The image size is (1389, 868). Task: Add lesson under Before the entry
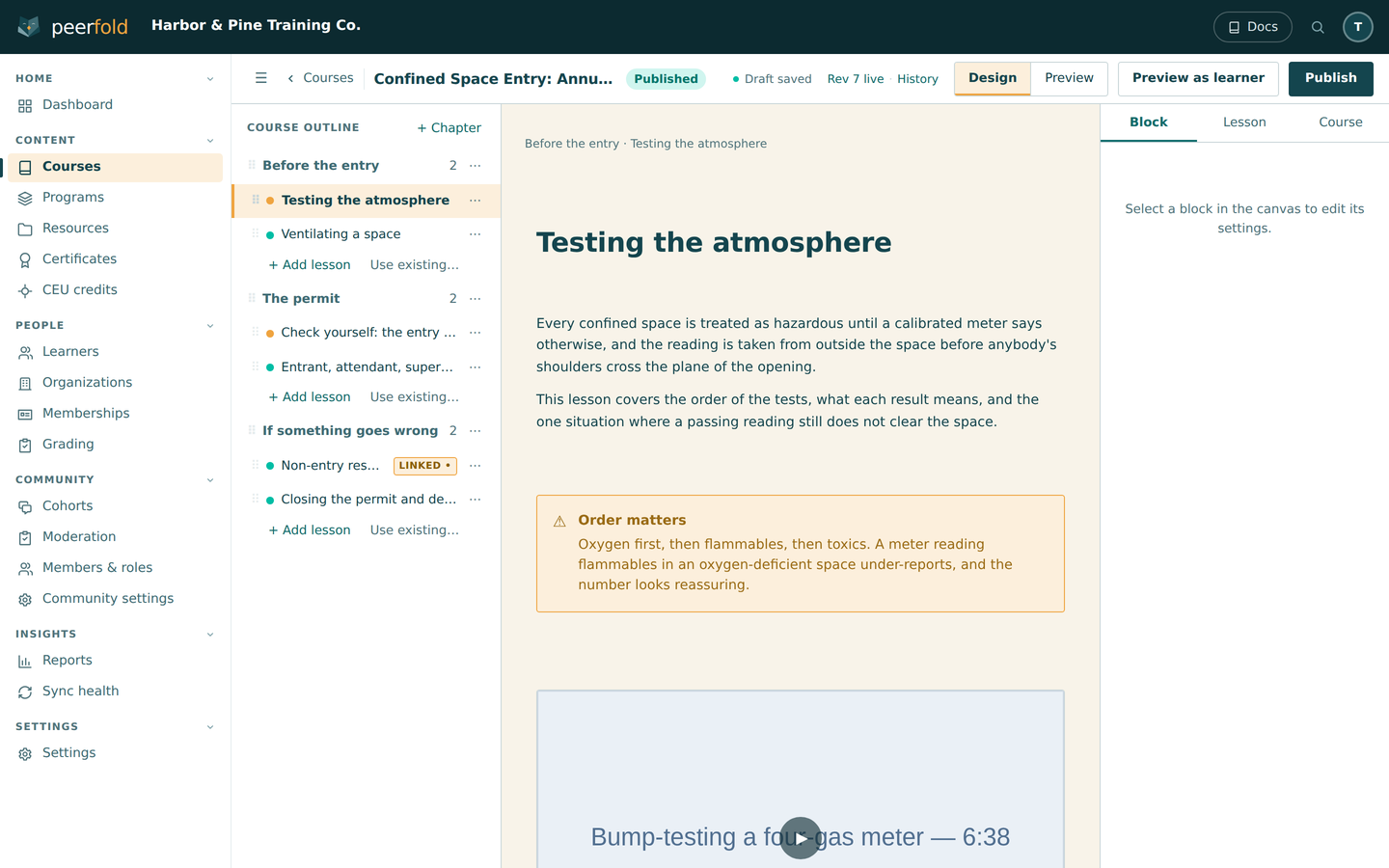point(310,265)
